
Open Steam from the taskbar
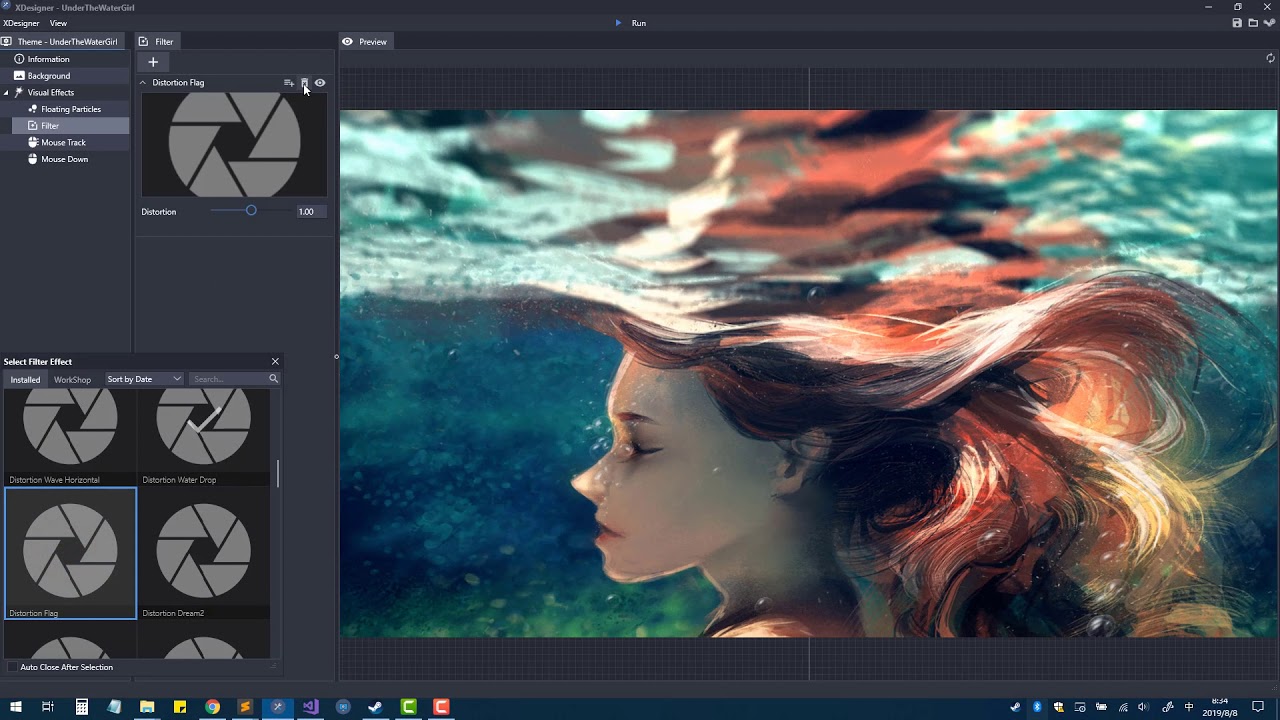[x=375, y=707]
